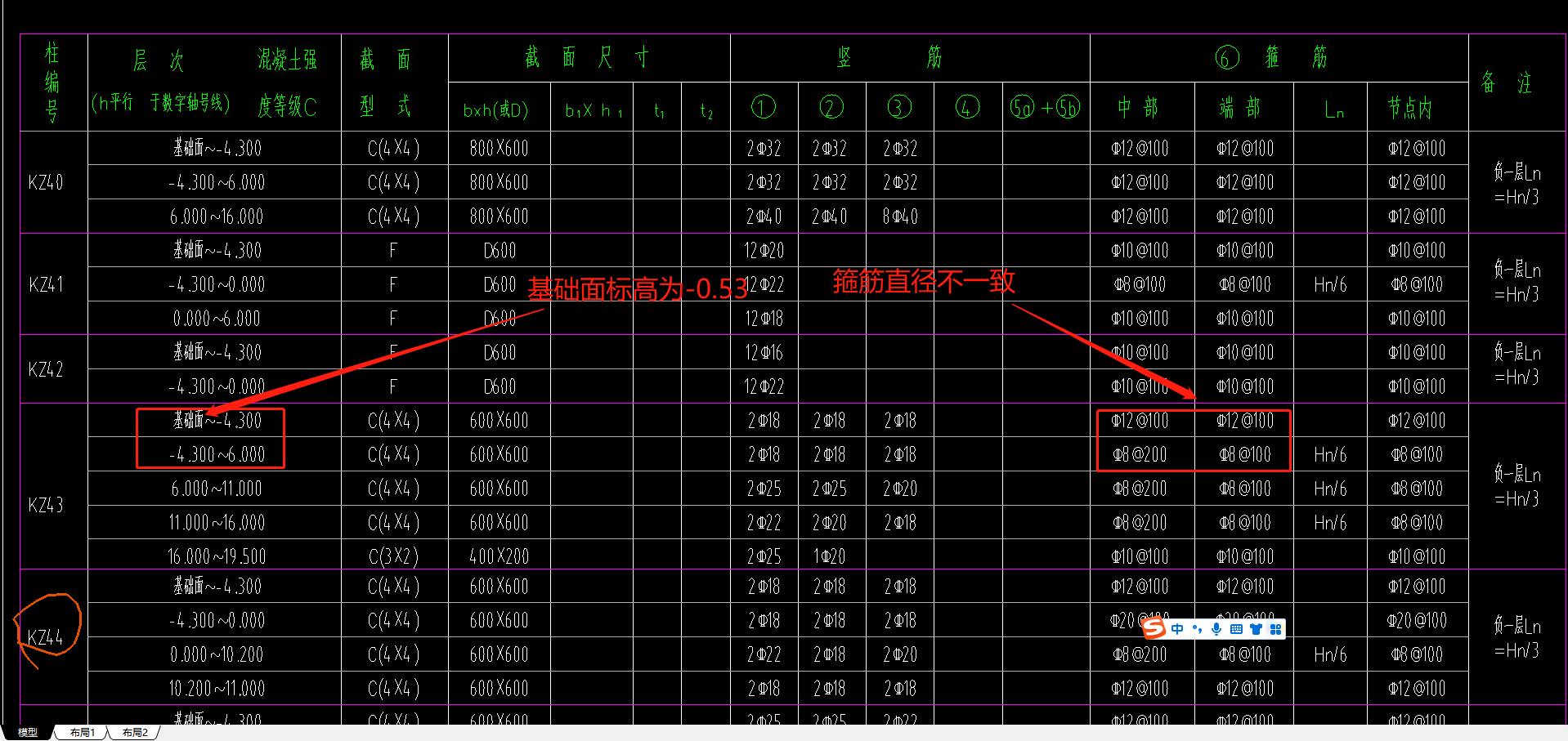This screenshot has height=741, width=1568.
Task: Start voice input via microphone icon
Action: [1216, 629]
